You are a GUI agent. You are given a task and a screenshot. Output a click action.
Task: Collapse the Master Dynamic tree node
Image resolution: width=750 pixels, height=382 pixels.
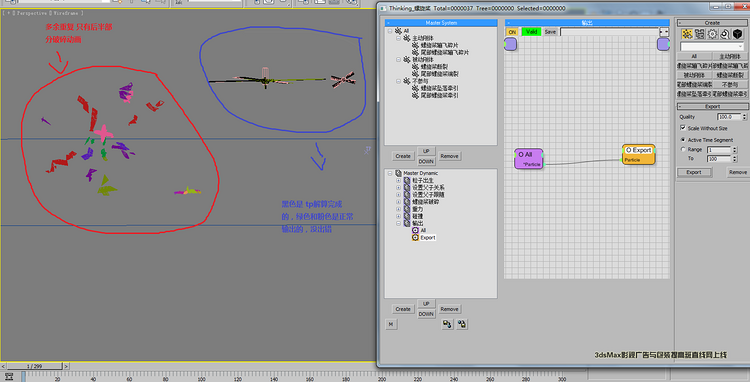[x=390, y=173]
